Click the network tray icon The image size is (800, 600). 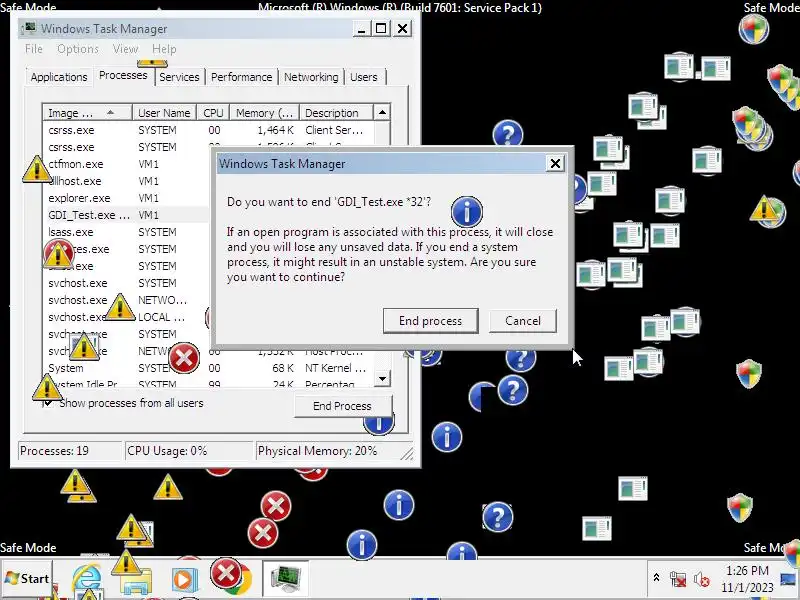(678, 579)
